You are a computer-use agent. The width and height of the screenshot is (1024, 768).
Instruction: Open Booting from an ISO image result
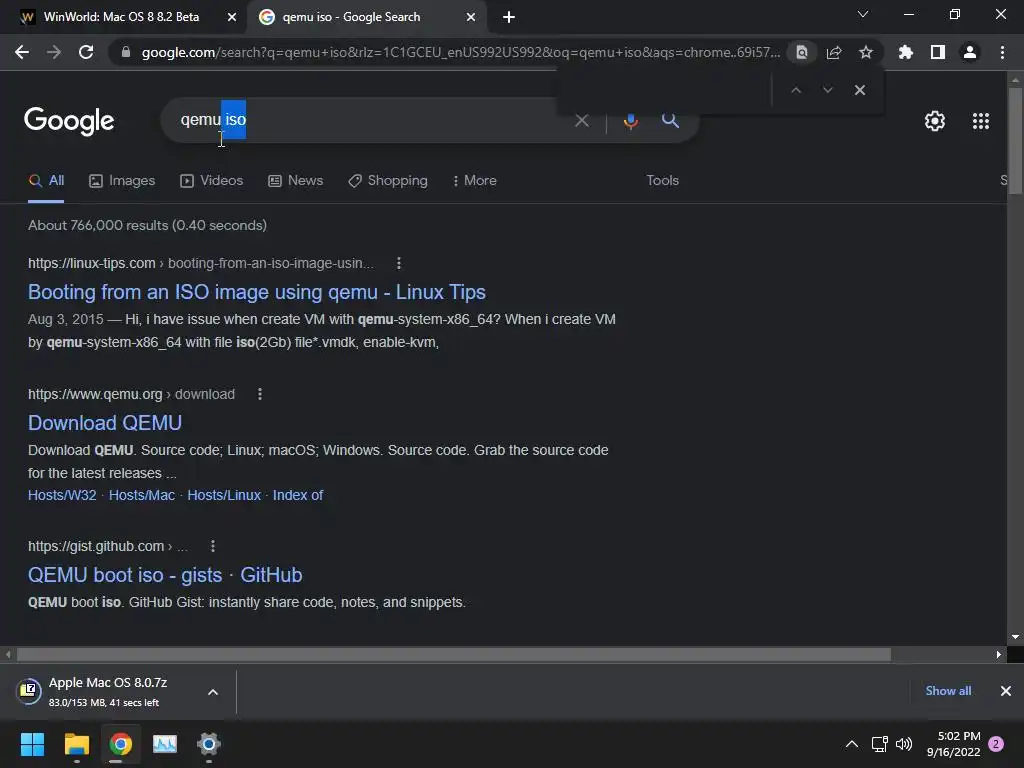[257, 292]
